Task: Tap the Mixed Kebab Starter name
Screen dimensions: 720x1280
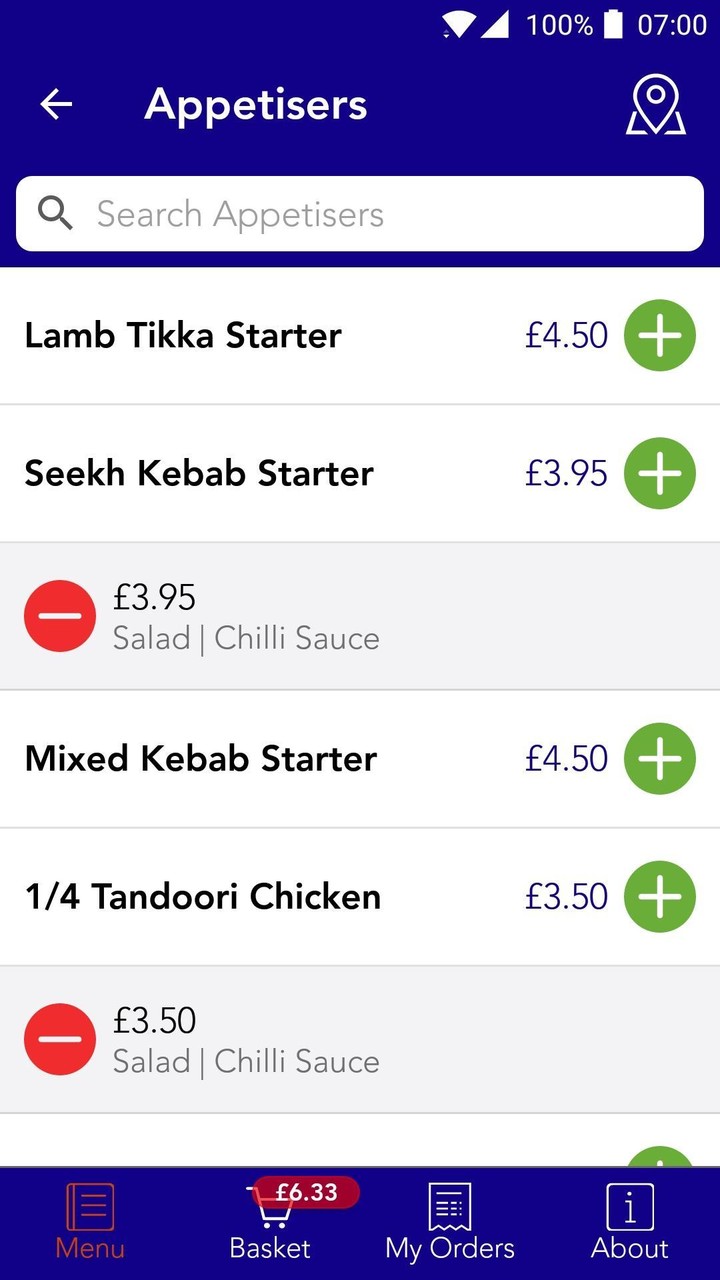Action: 201,759
